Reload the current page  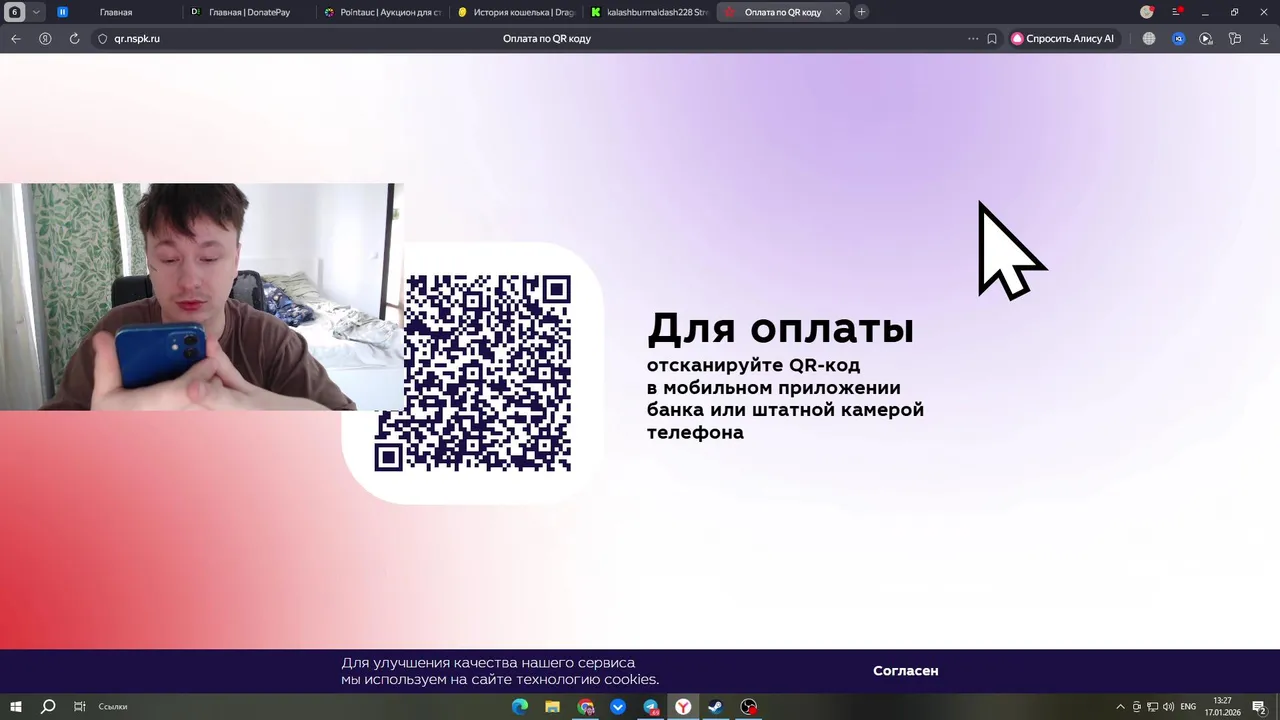tap(74, 39)
